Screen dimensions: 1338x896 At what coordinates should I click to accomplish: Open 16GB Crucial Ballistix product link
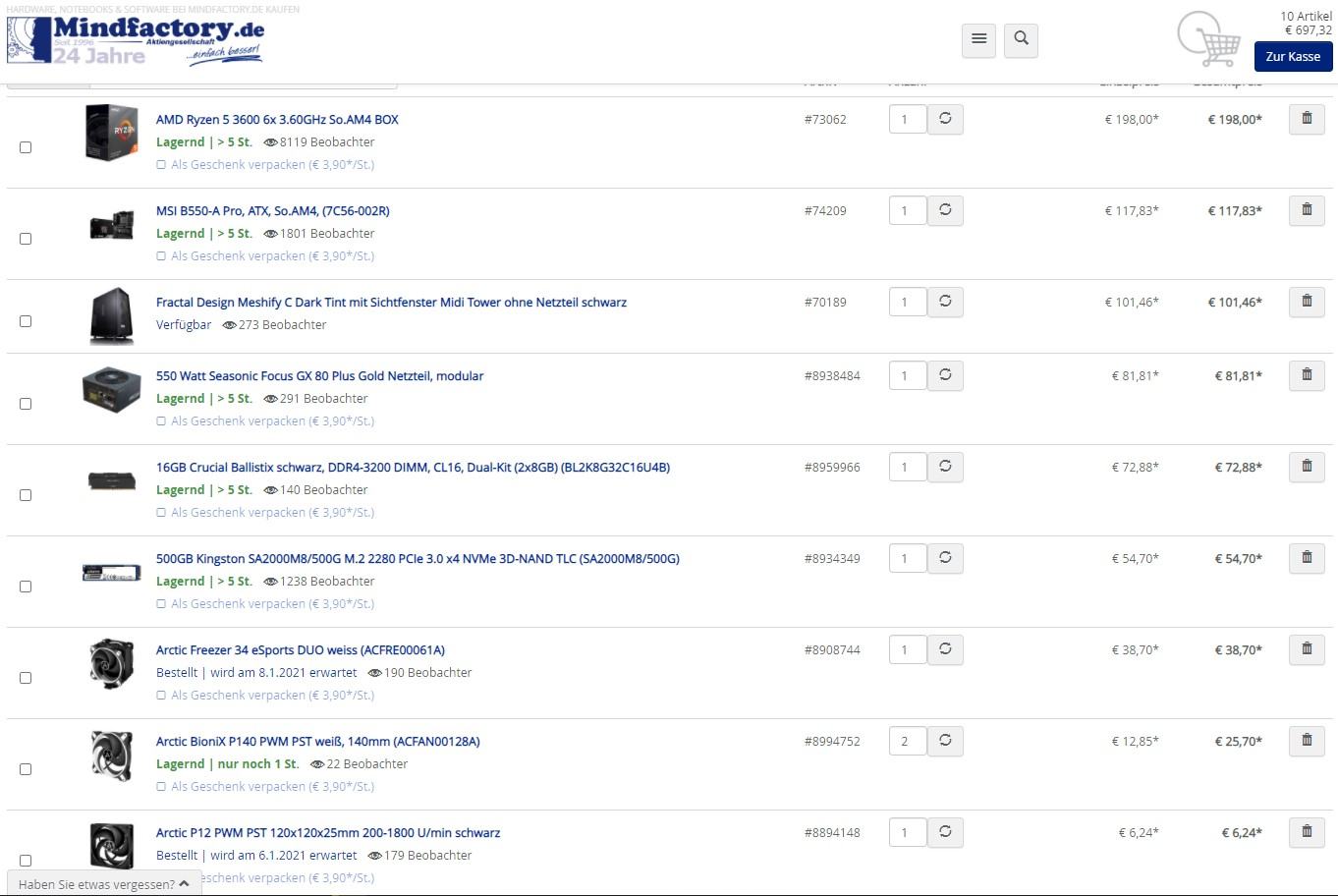tap(413, 468)
